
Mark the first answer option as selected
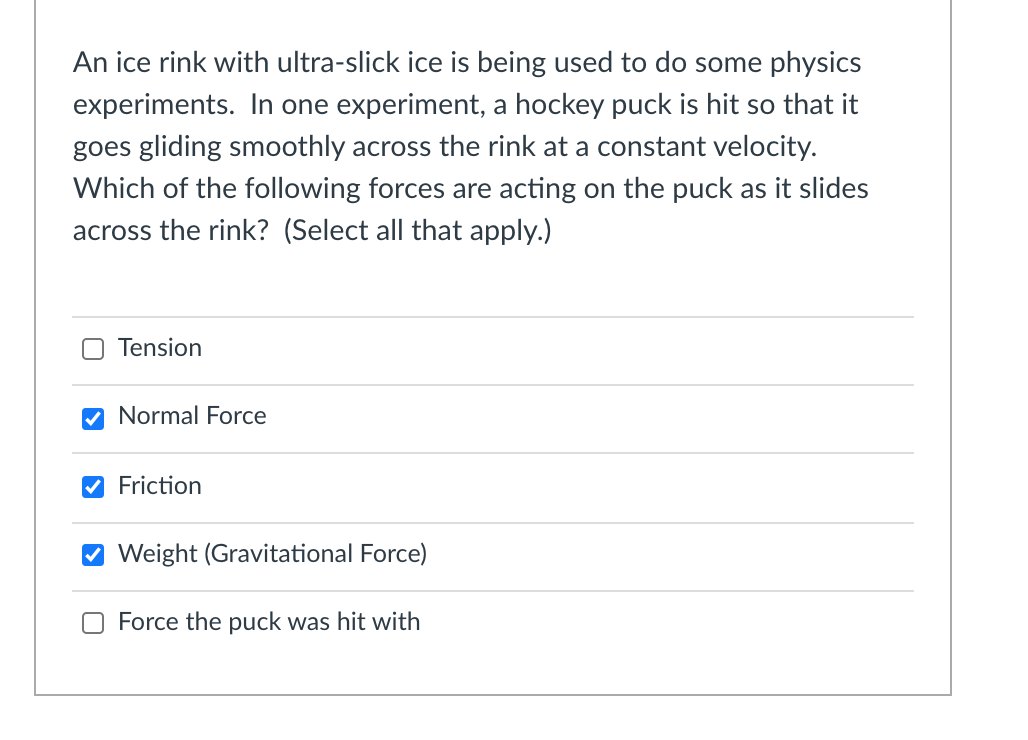[x=92, y=348]
